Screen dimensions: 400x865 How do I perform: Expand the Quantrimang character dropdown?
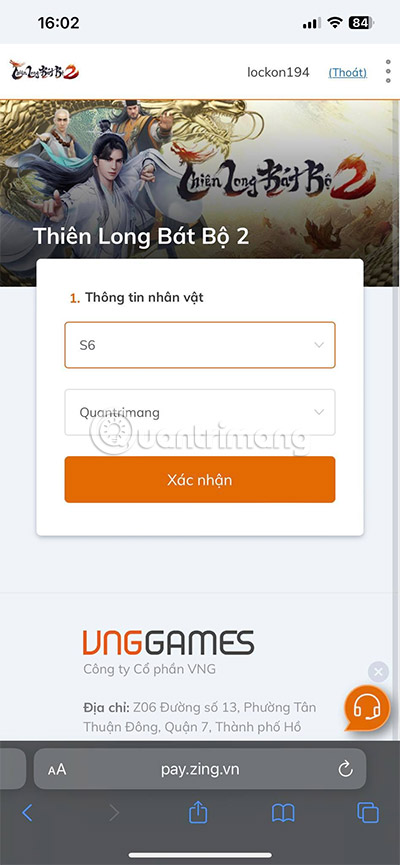point(200,412)
